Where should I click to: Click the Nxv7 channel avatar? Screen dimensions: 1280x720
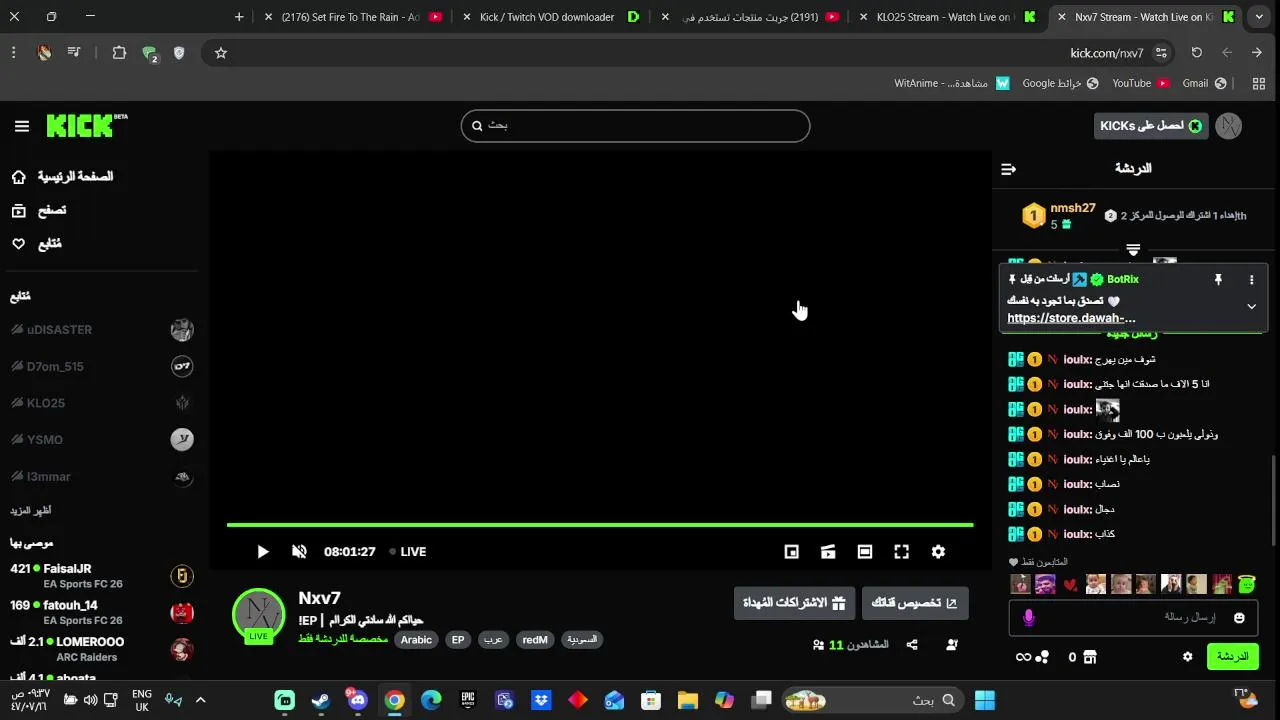click(x=259, y=614)
